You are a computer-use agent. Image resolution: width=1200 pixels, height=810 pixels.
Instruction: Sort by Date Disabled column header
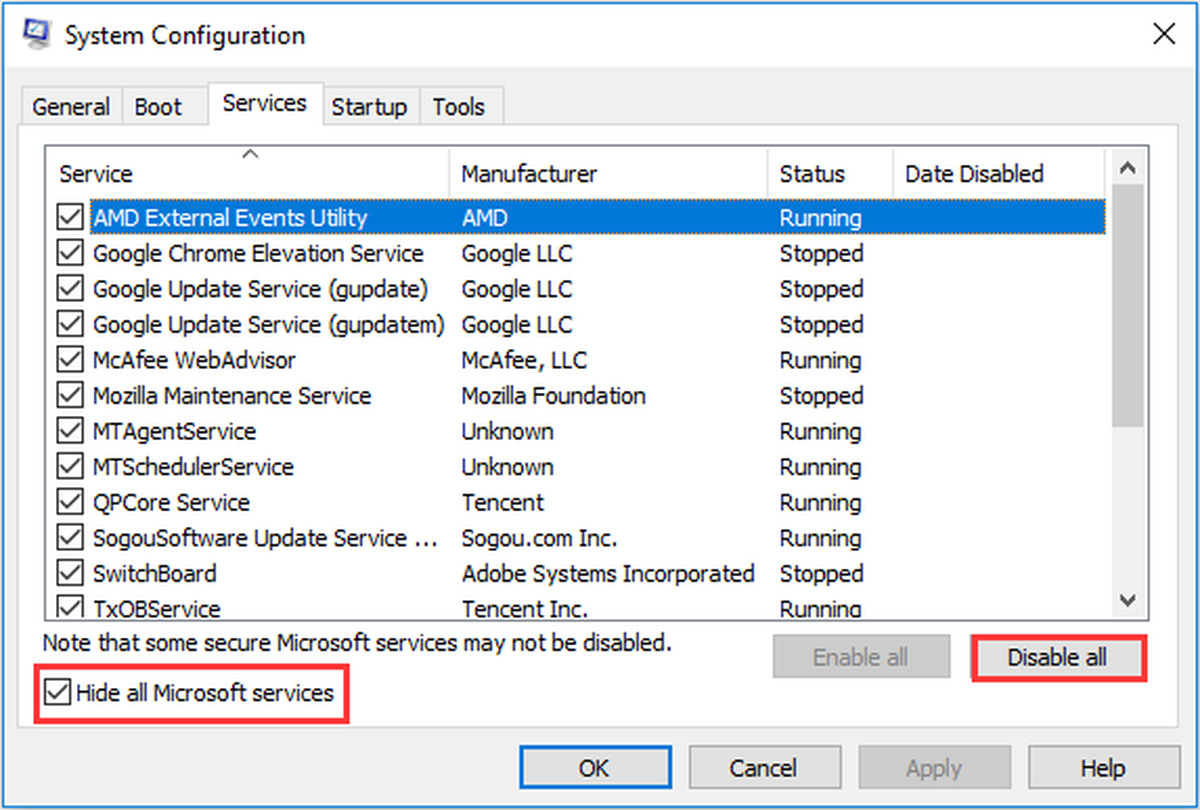[x=999, y=174]
